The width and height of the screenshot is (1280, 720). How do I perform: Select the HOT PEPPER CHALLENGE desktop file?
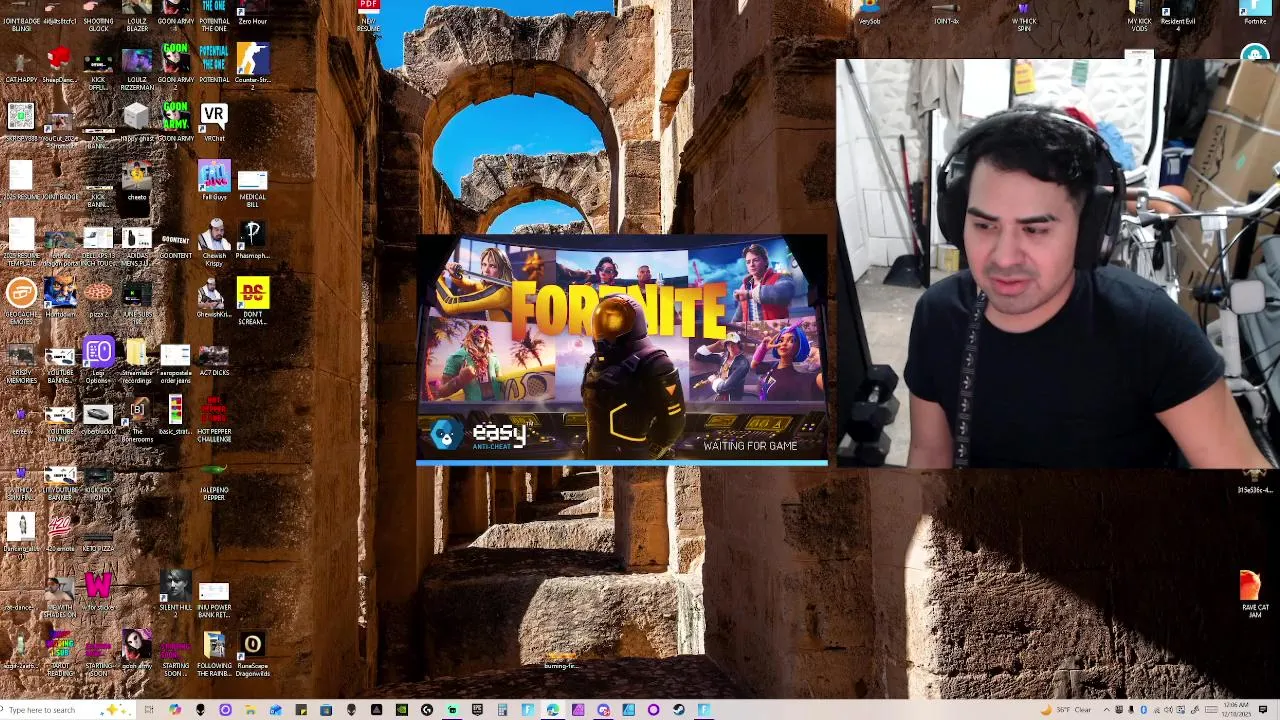(214, 420)
